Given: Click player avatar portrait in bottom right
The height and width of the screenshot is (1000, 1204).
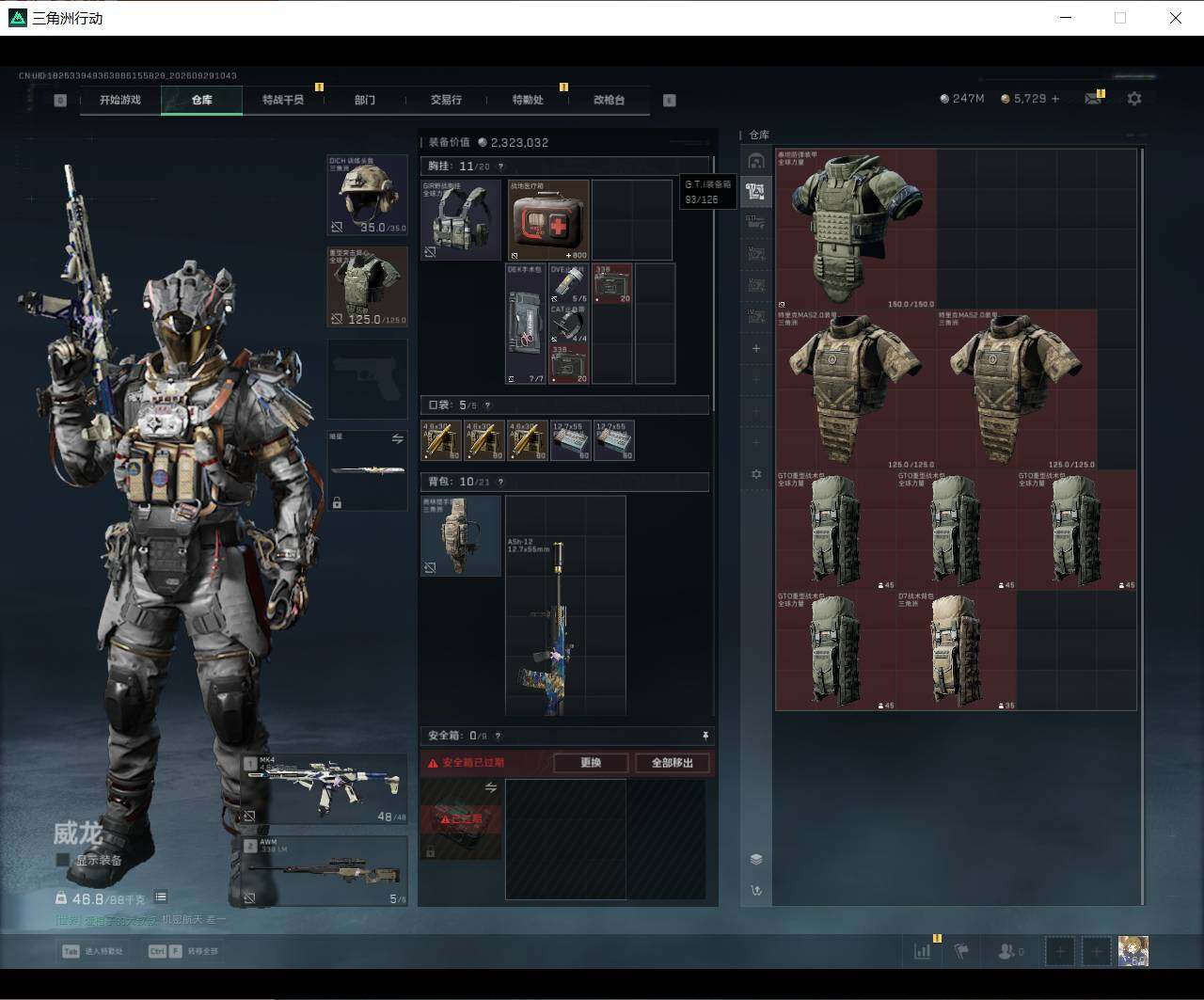Looking at the screenshot, I should (1133, 951).
